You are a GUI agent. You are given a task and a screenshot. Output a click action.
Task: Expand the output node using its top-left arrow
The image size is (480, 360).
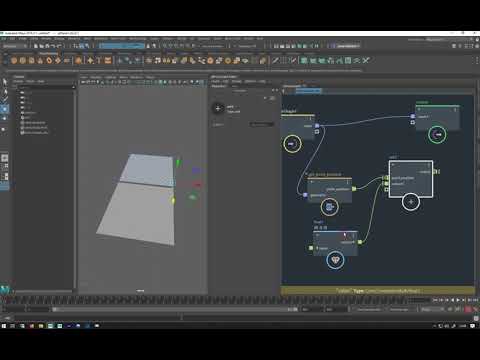(419, 109)
